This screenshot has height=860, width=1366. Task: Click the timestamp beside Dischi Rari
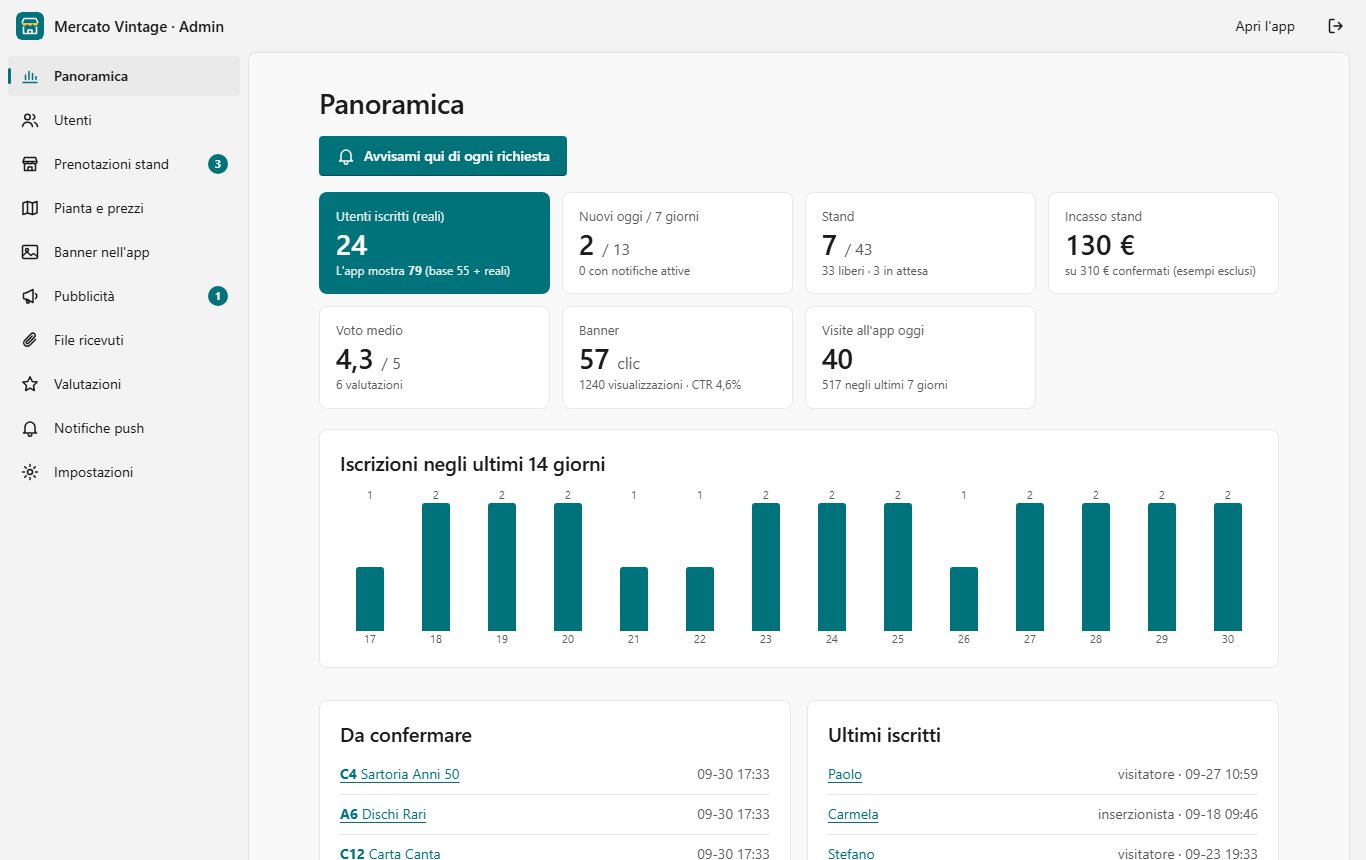(x=733, y=815)
